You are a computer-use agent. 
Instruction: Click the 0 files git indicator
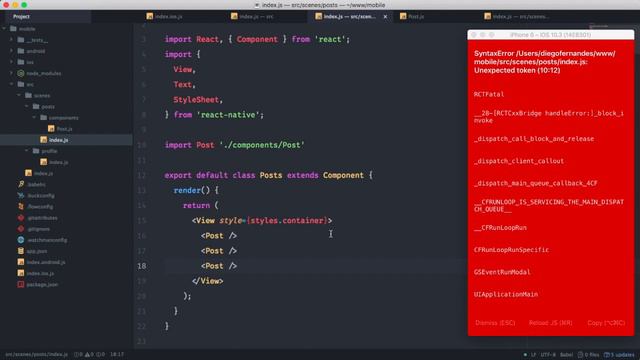[589, 355]
